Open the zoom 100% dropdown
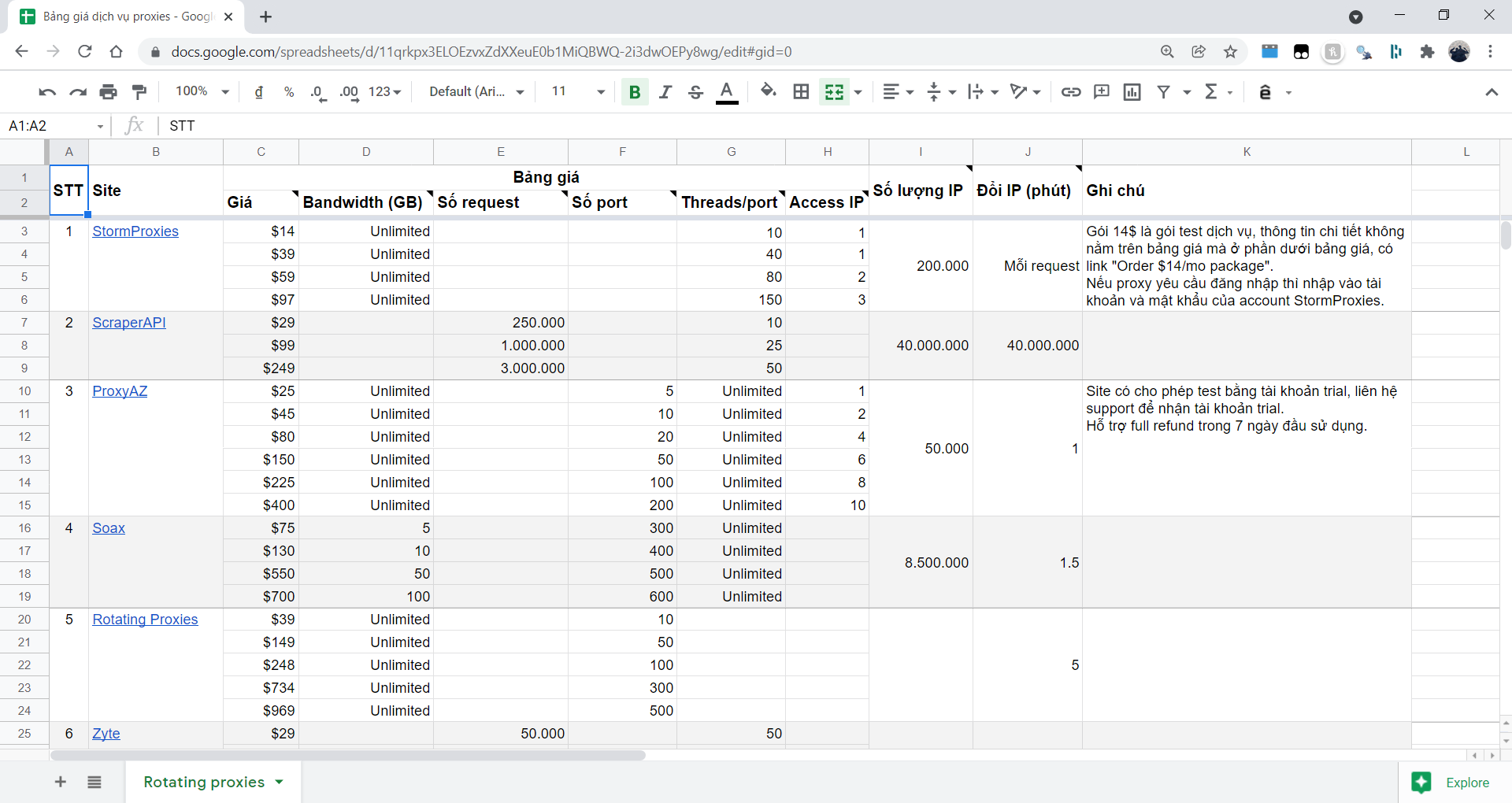This screenshot has width=1512, height=803. 202,92
